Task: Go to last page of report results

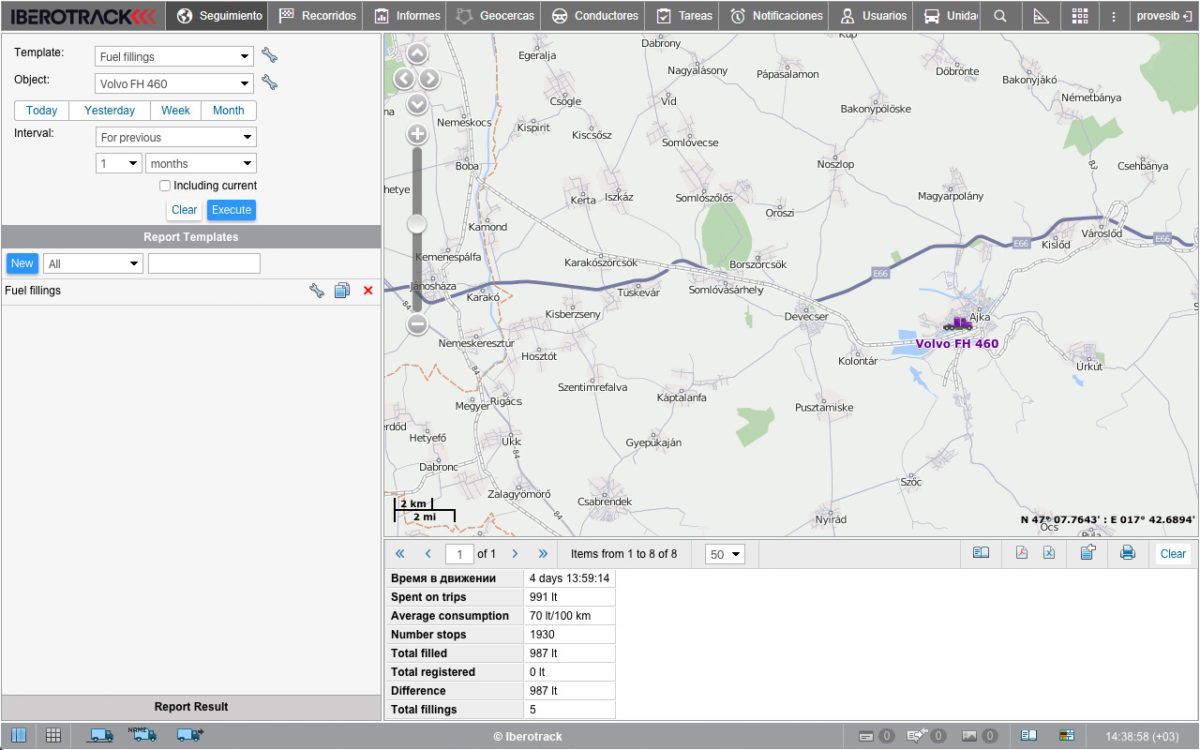Action: pyautogui.click(x=543, y=553)
